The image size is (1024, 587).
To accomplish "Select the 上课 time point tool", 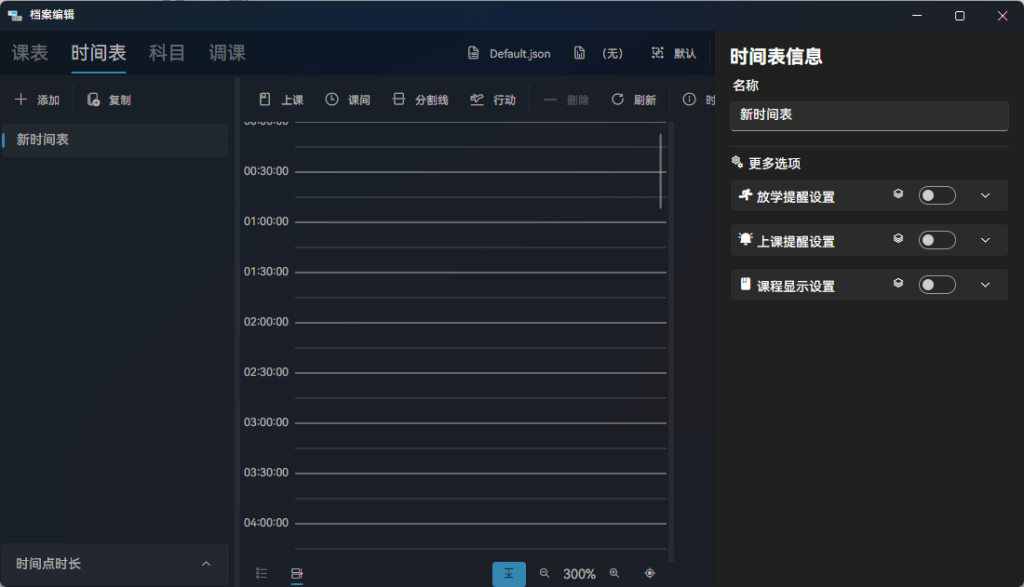I will click(280, 99).
